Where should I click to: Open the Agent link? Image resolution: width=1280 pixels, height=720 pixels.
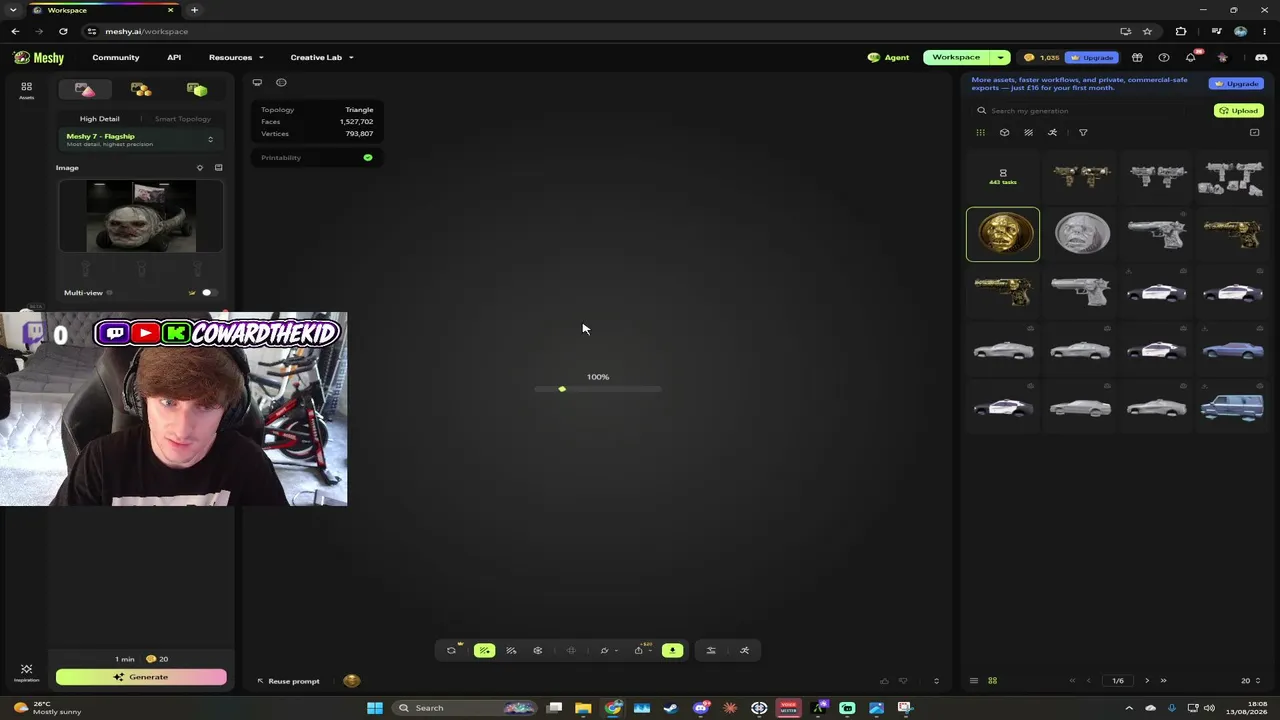[889, 58]
